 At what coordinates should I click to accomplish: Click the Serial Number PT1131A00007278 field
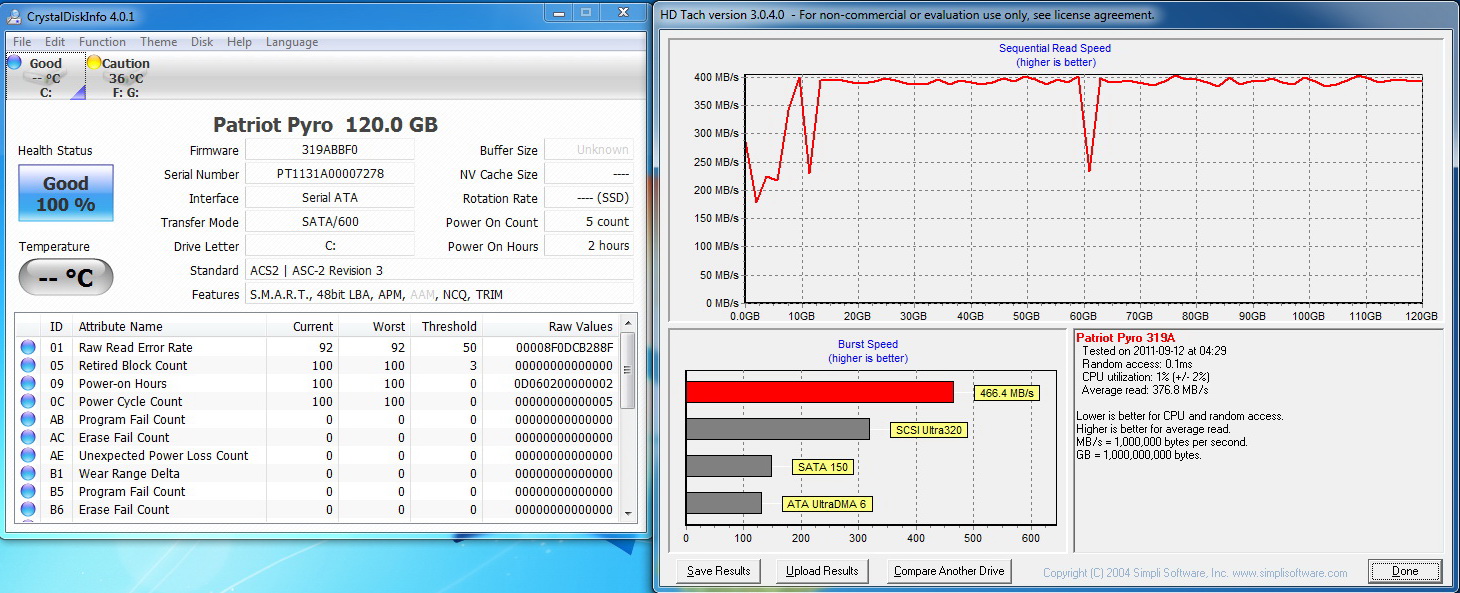coord(329,174)
